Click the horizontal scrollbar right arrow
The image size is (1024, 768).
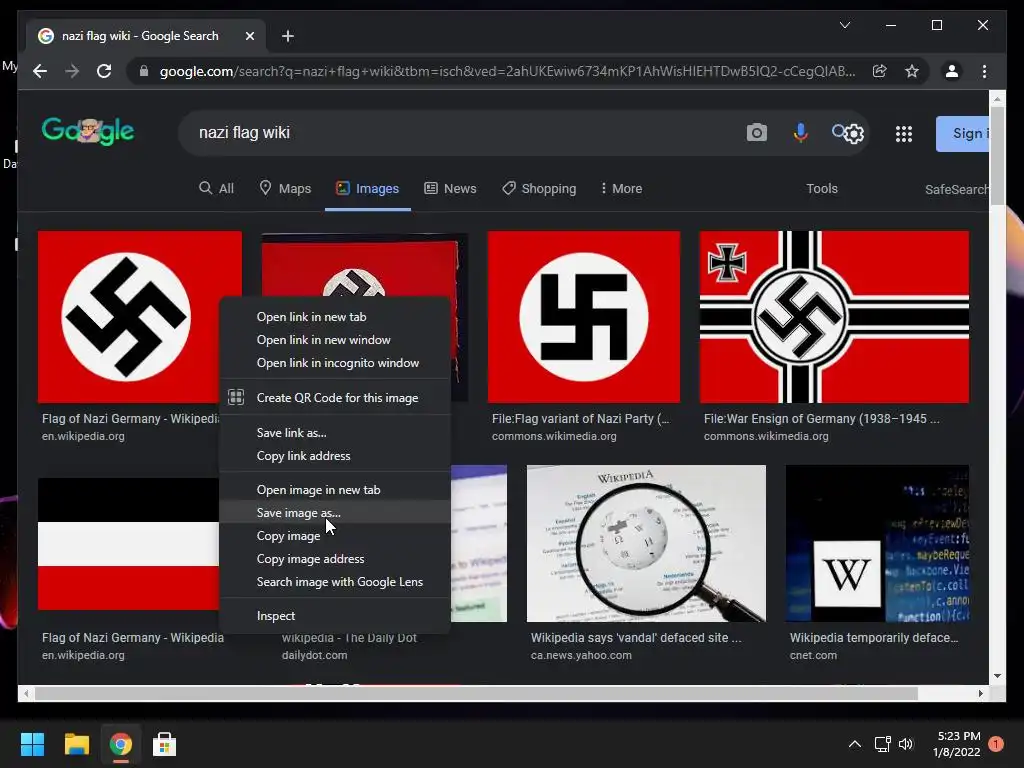tap(980, 694)
